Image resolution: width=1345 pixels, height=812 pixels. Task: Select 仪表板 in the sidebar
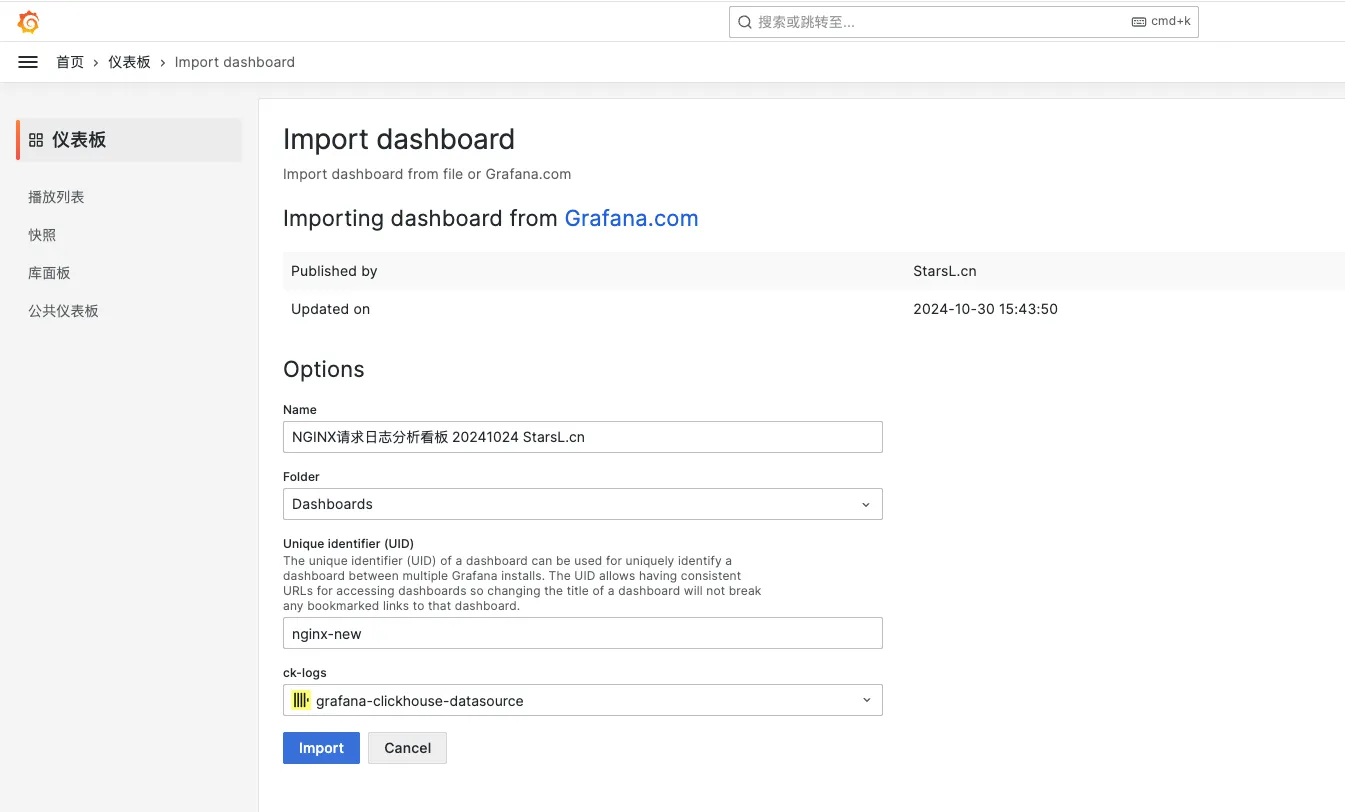[x=129, y=140]
